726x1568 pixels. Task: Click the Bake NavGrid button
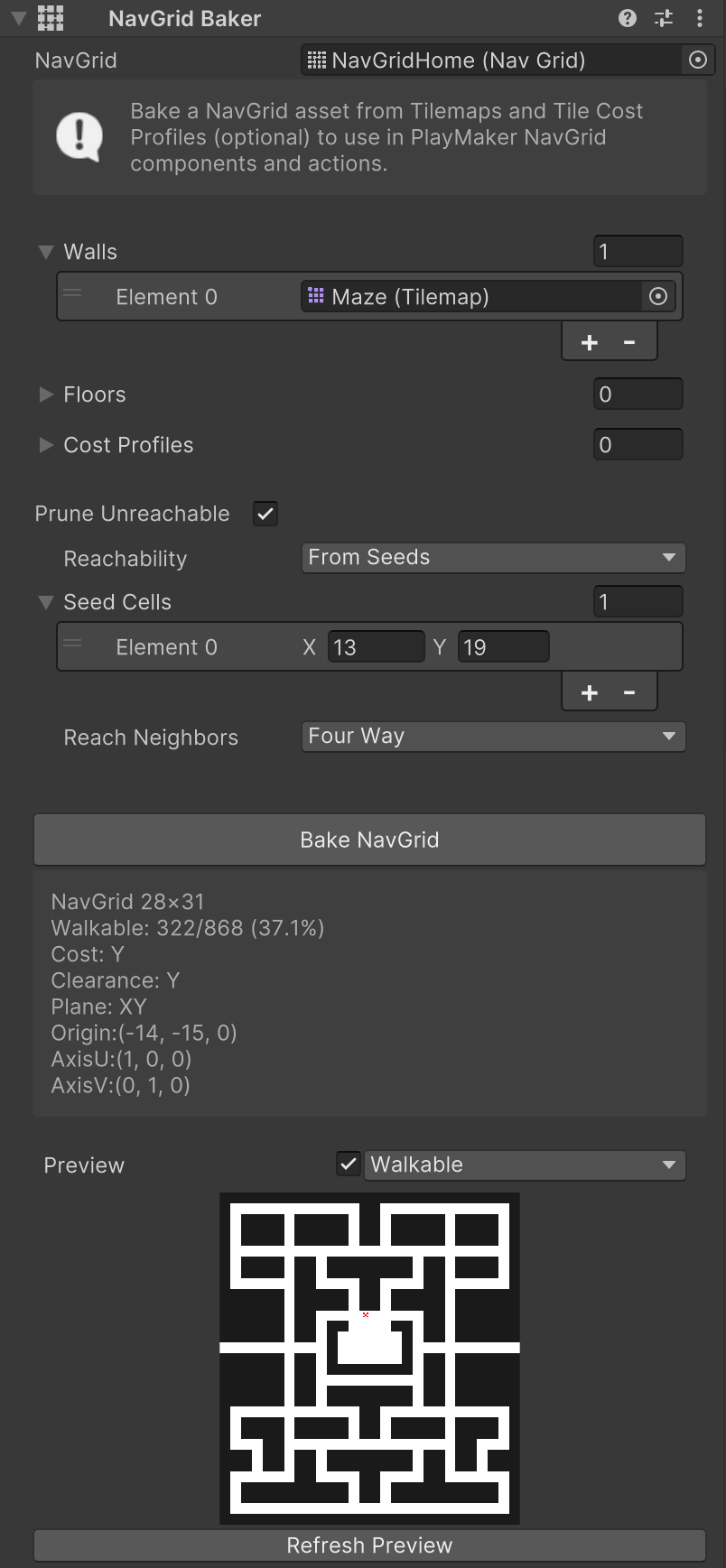(369, 840)
